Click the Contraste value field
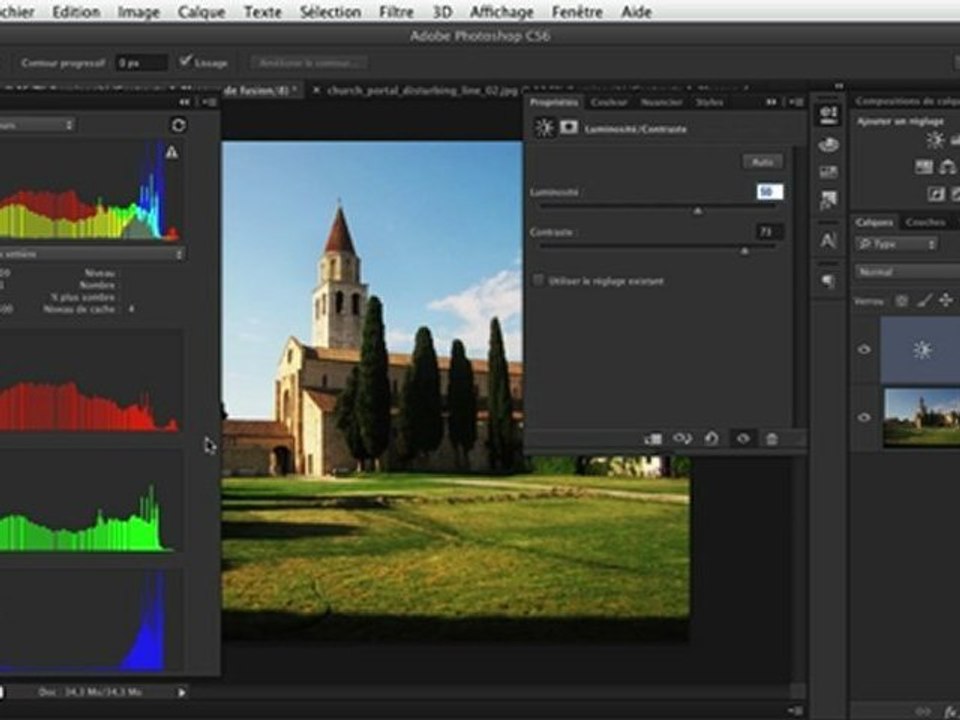Screen dimensions: 960x720 click(x=769, y=231)
